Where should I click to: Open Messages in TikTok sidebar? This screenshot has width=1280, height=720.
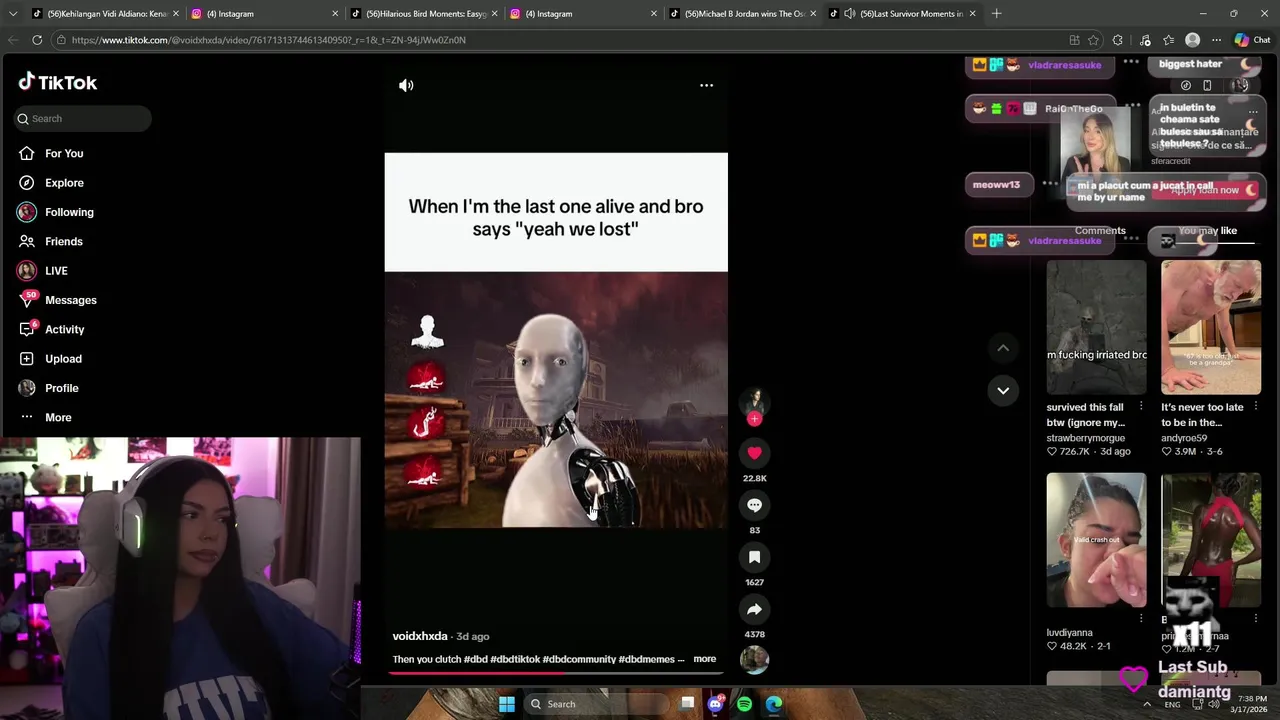coord(70,300)
